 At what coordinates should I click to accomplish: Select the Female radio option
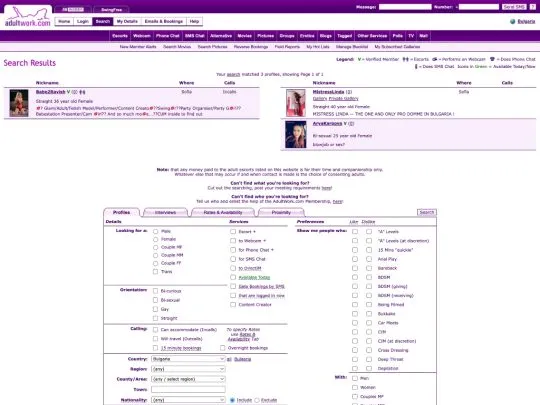pyautogui.click(x=156, y=239)
